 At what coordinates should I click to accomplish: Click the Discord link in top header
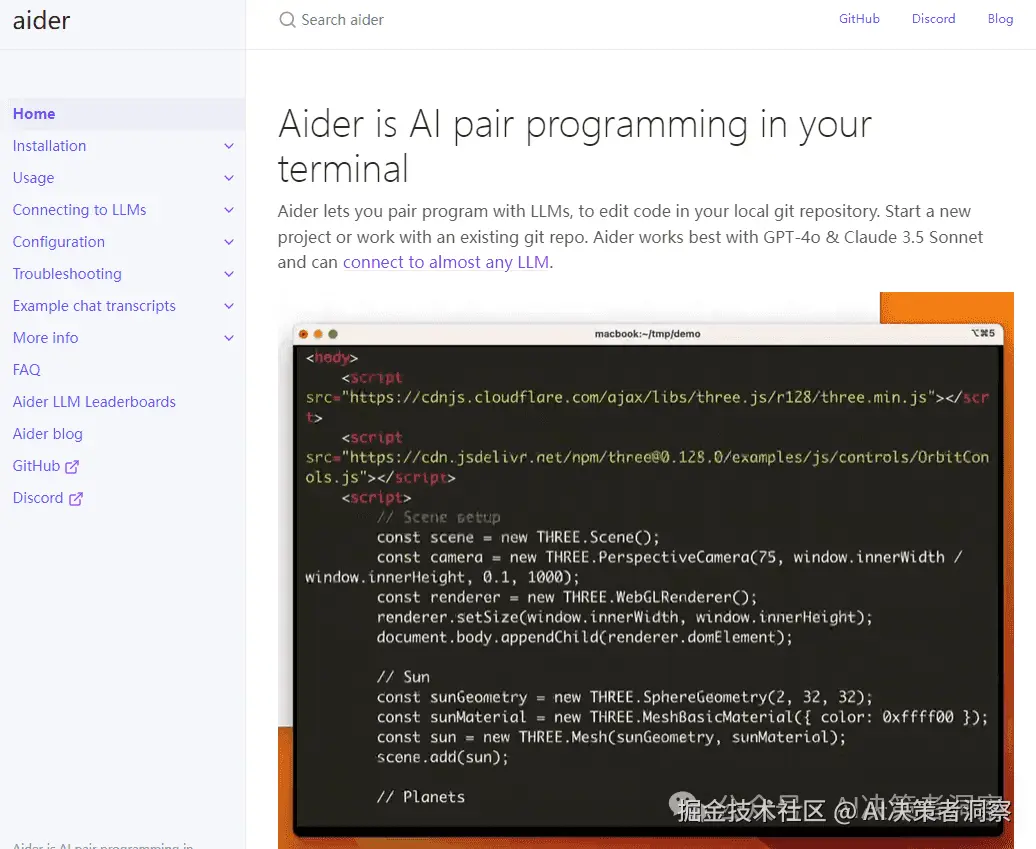(933, 18)
